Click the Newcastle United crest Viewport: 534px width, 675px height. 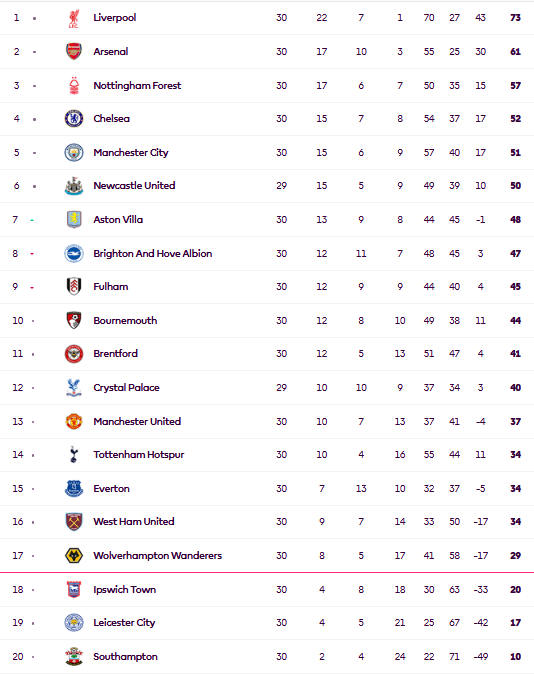coord(74,186)
